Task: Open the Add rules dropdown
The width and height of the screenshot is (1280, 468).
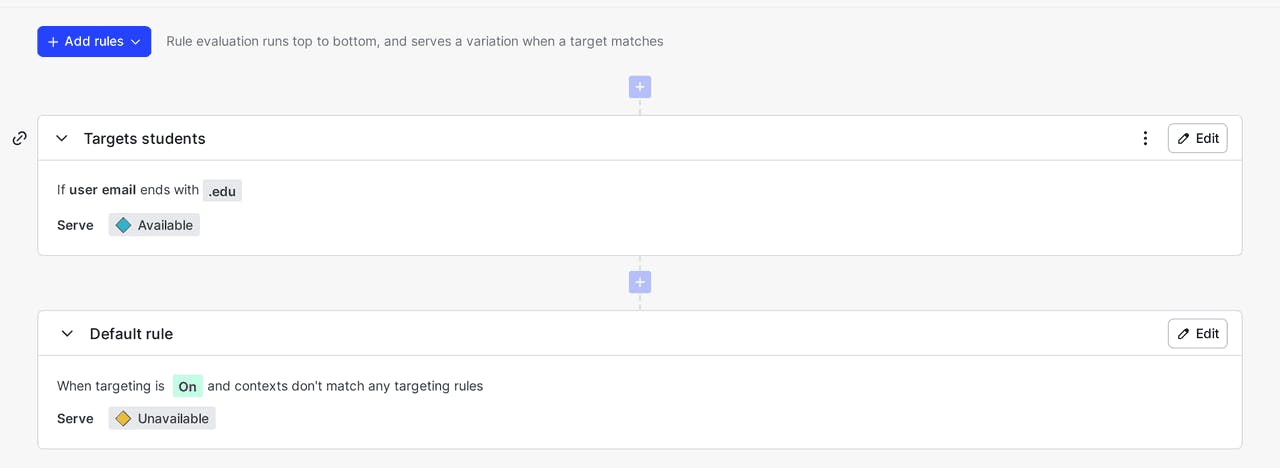Action: 94,42
